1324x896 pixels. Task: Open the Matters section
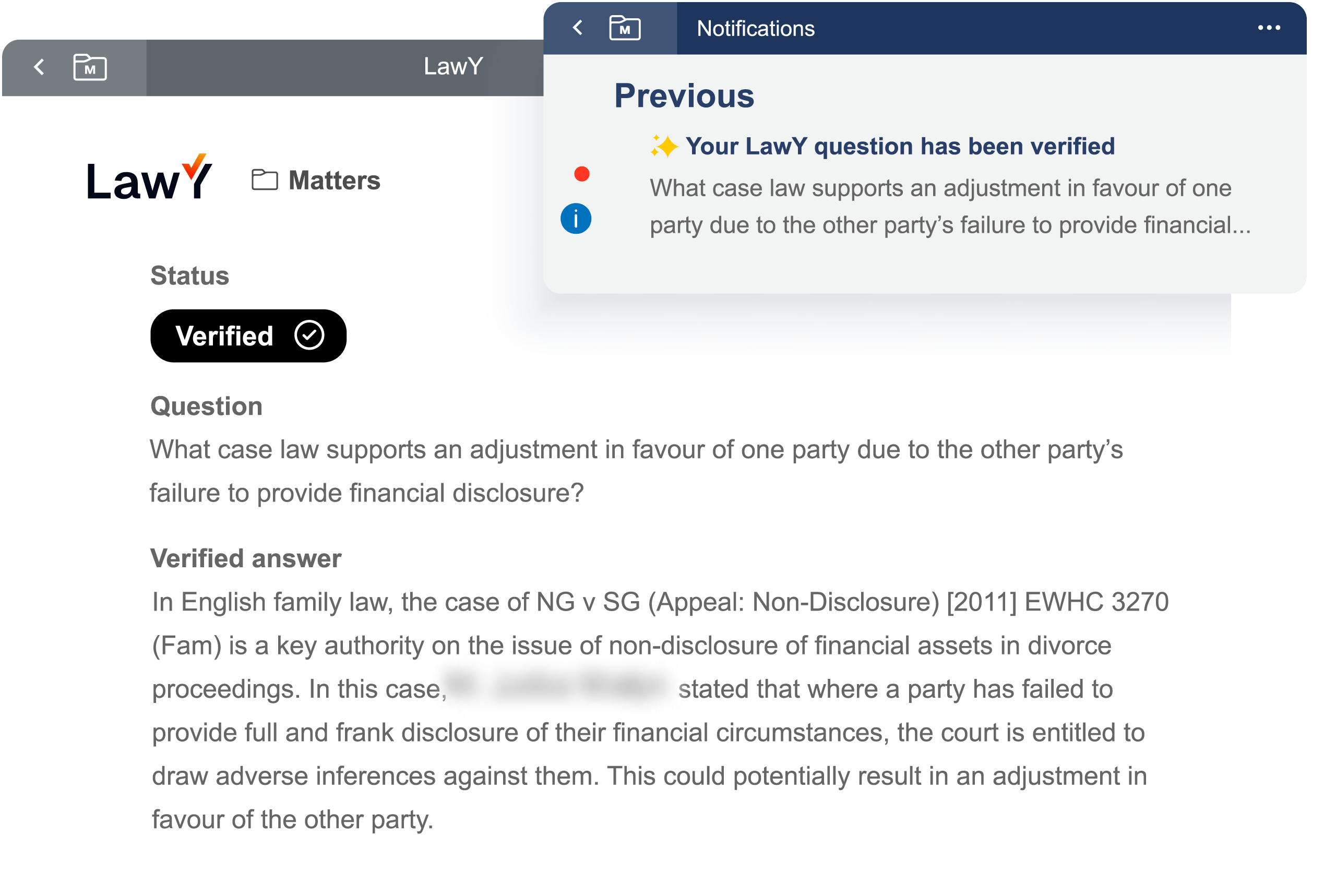point(334,181)
